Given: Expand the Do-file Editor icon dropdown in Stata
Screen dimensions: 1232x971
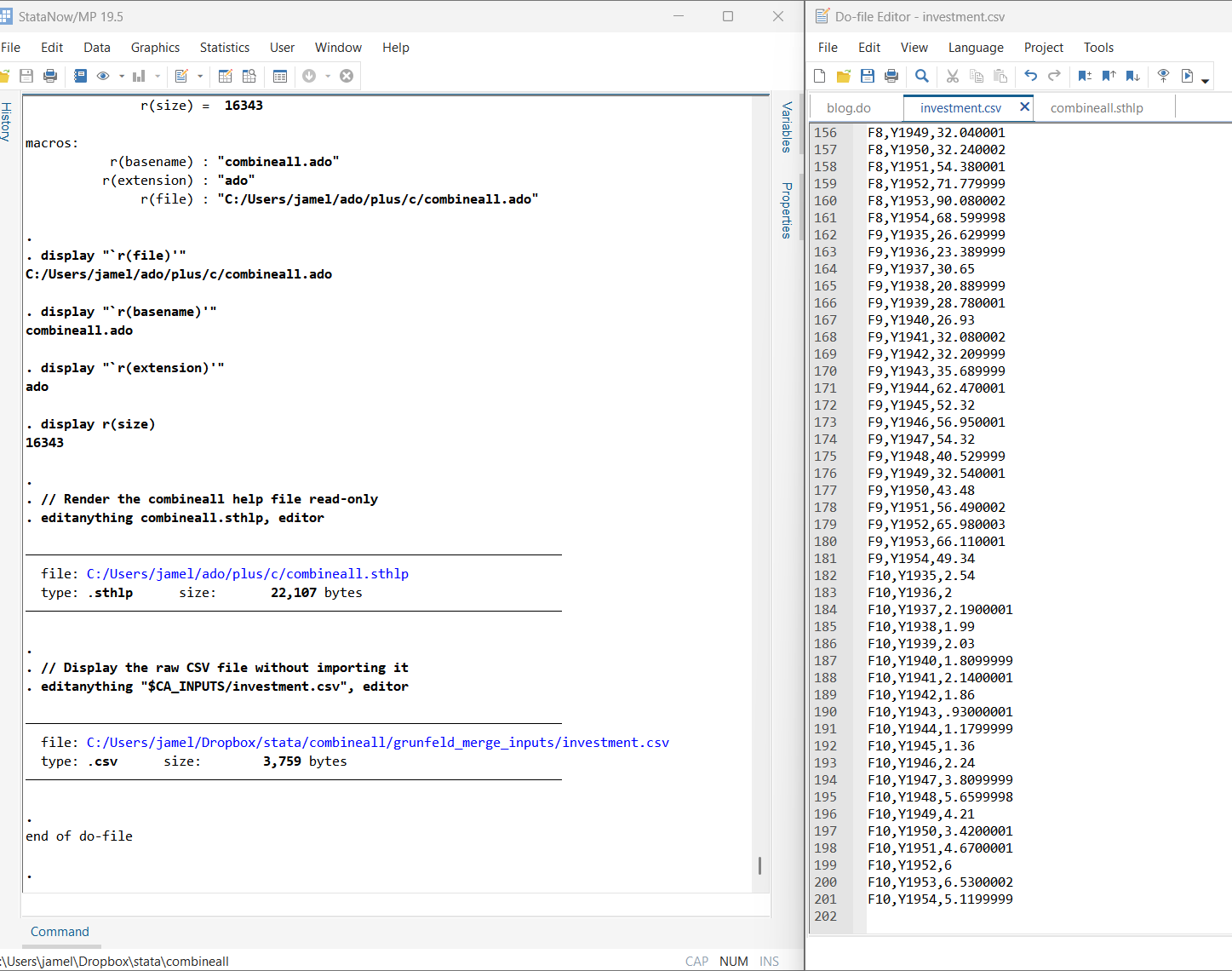Looking at the screenshot, I should click(200, 77).
